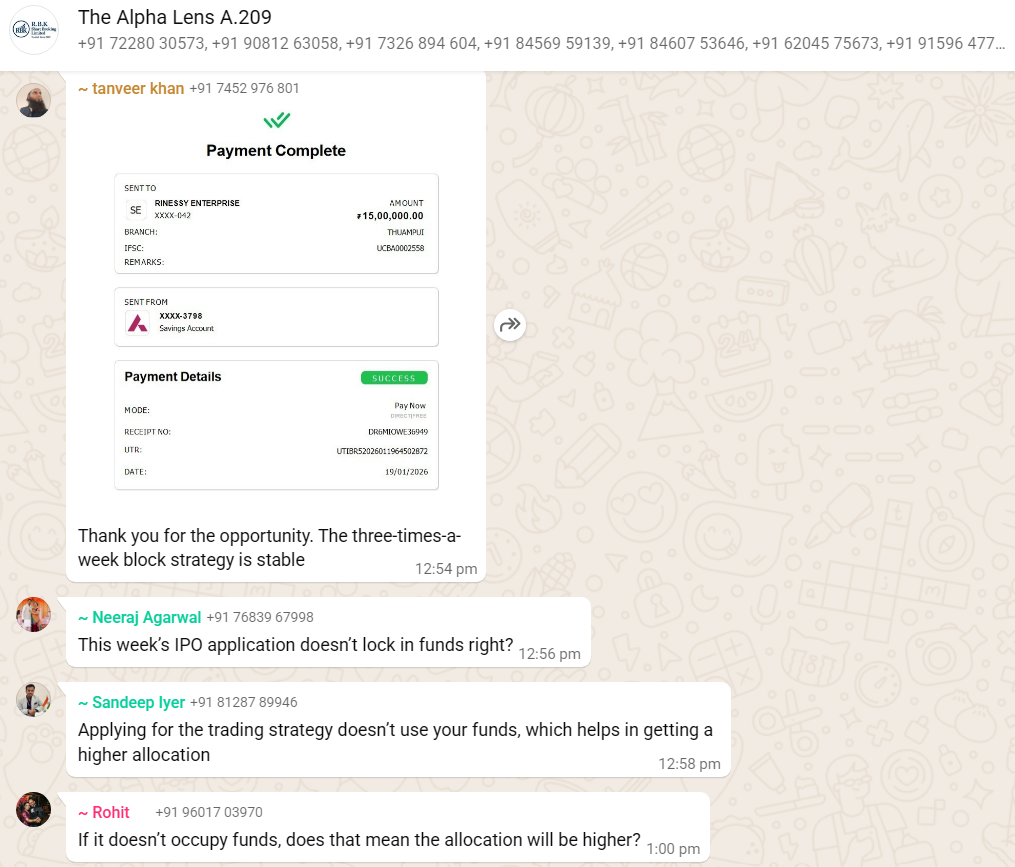The width and height of the screenshot is (1015, 867).
Task: Click the participants phone number list in header
Action: coord(540,44)
